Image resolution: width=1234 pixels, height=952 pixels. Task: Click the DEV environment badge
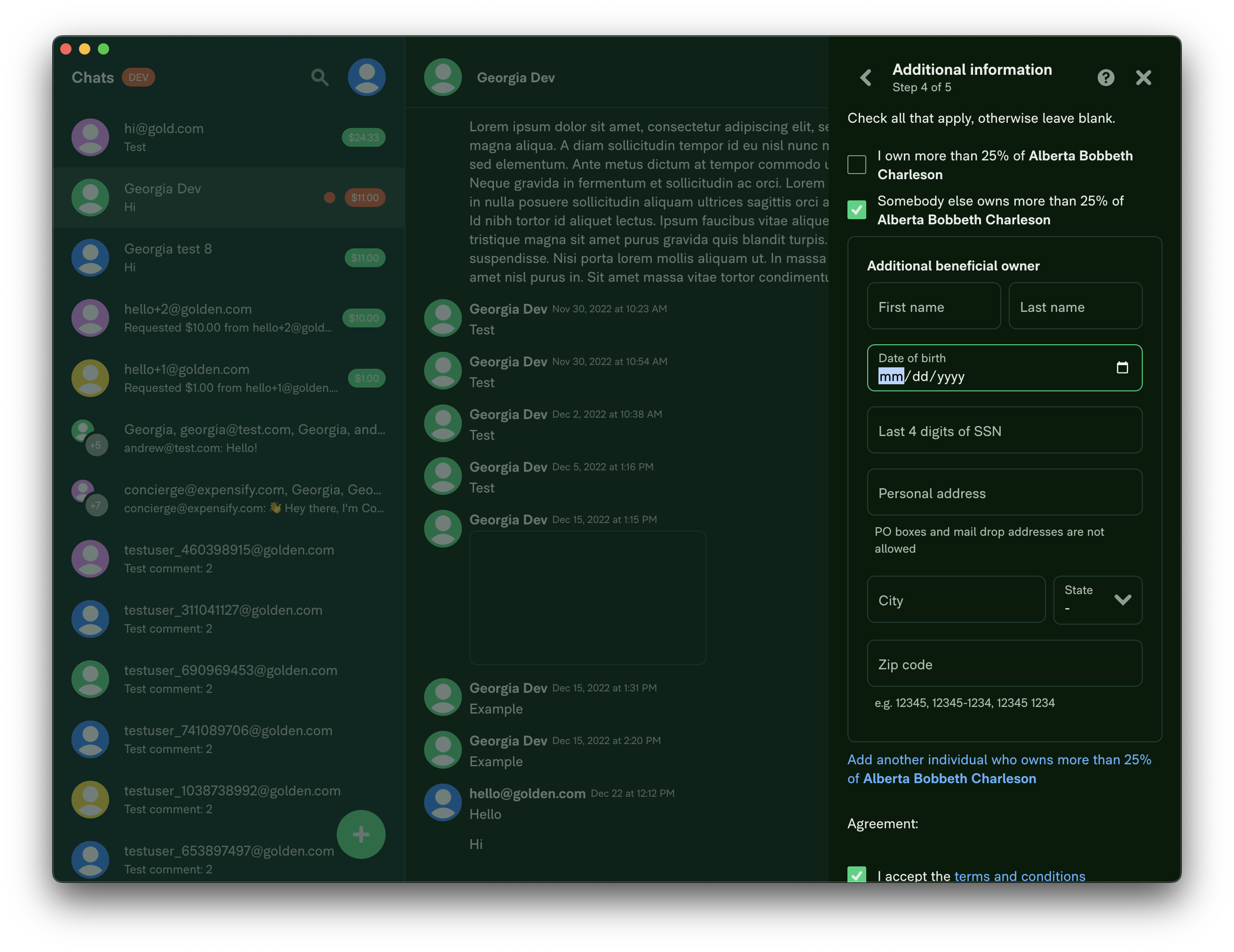tap(138, 78)
